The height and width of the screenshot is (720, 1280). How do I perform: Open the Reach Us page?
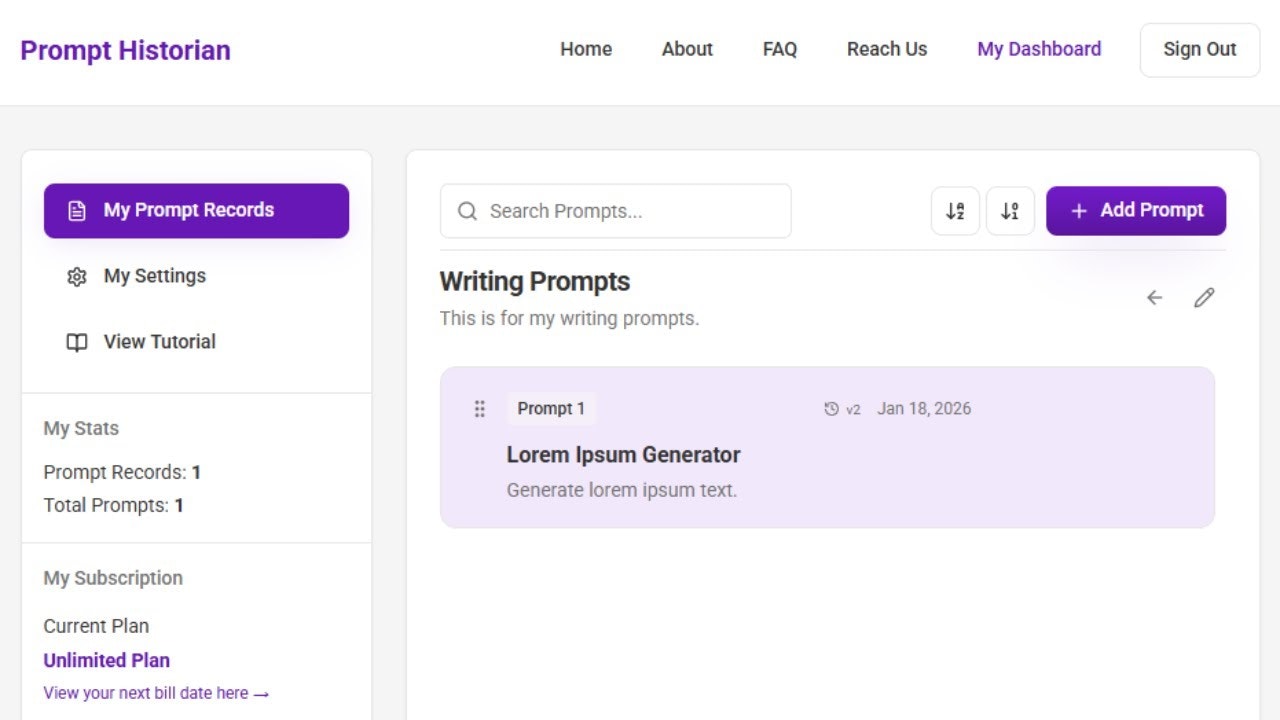coord(886,49)
